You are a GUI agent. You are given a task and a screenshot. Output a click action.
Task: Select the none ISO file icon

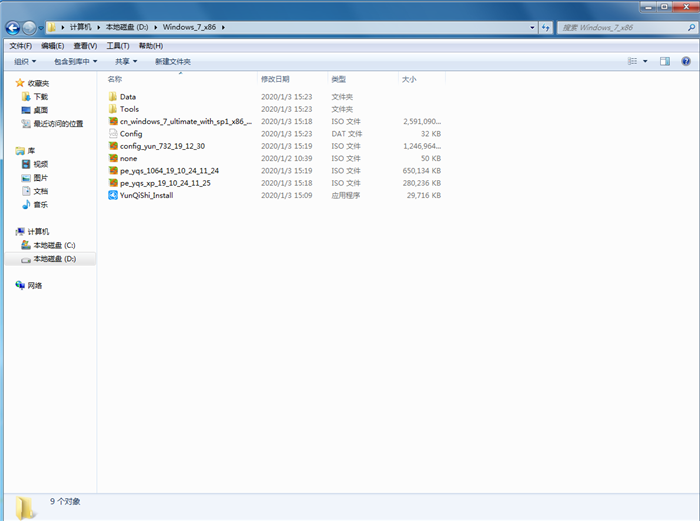click(113, 158)
